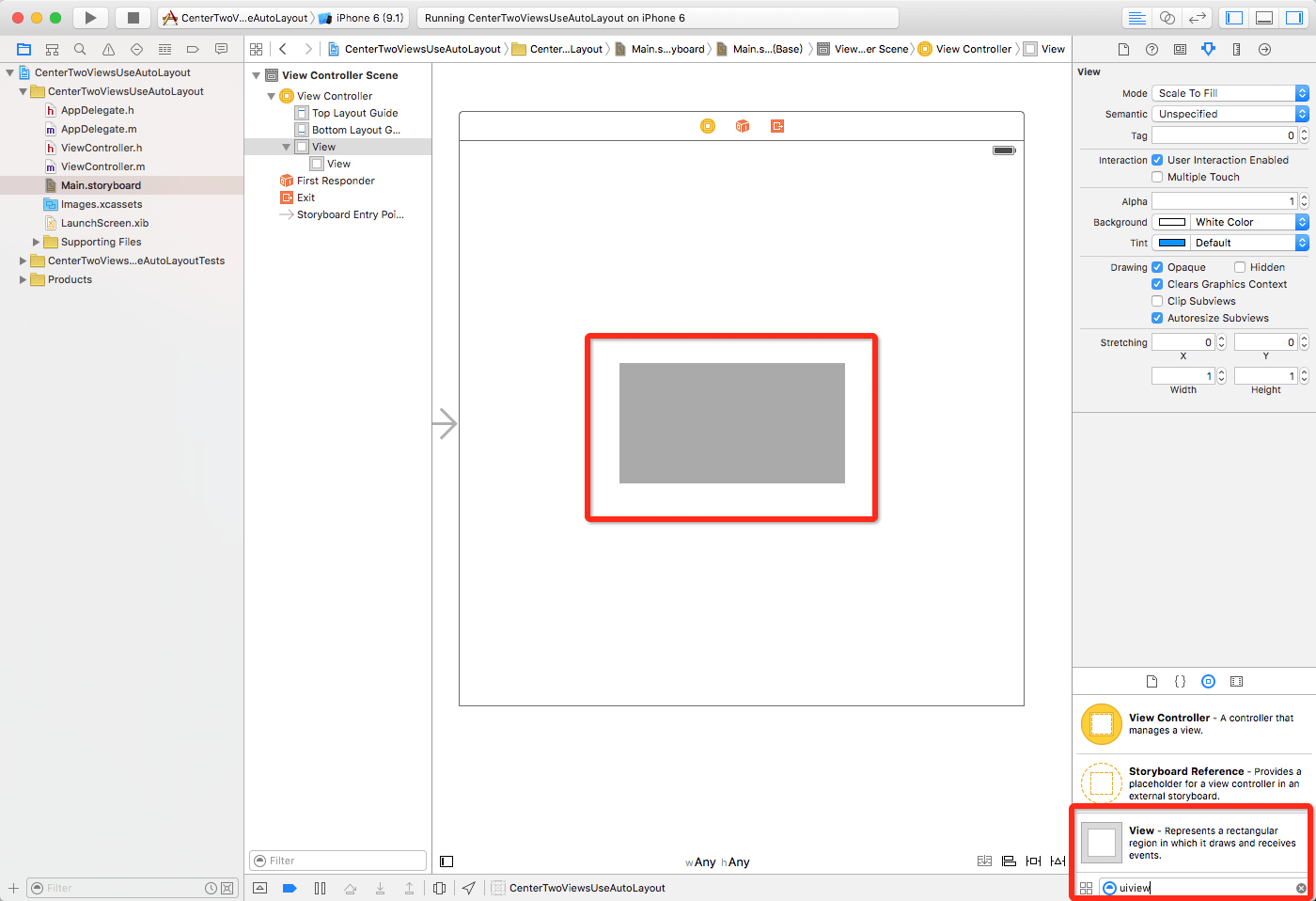Select View Controller in the object library
The image size is (1316, 901).
[1194, 724]
